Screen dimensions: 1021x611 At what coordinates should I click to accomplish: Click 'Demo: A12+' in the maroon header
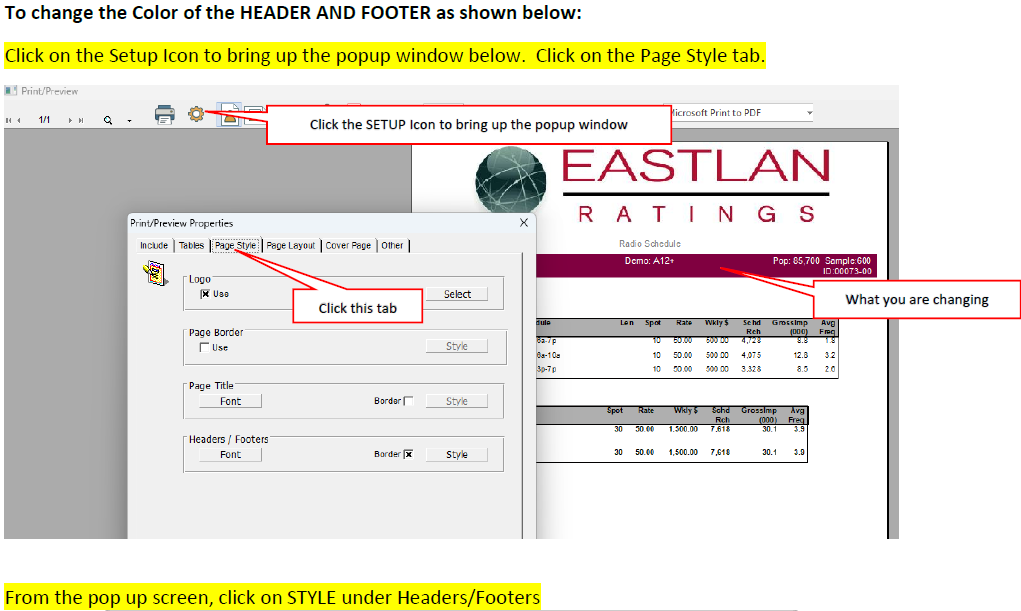coord(649,261)
